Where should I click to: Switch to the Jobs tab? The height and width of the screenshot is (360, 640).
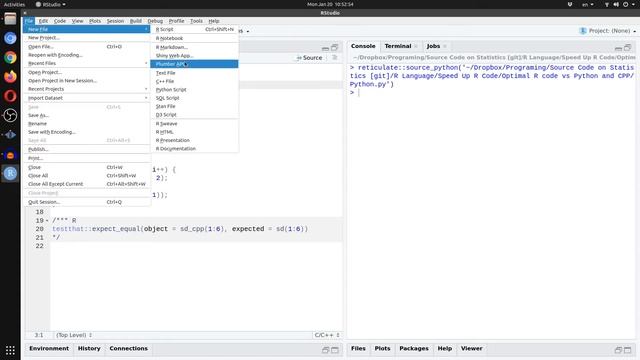point(433,46)
